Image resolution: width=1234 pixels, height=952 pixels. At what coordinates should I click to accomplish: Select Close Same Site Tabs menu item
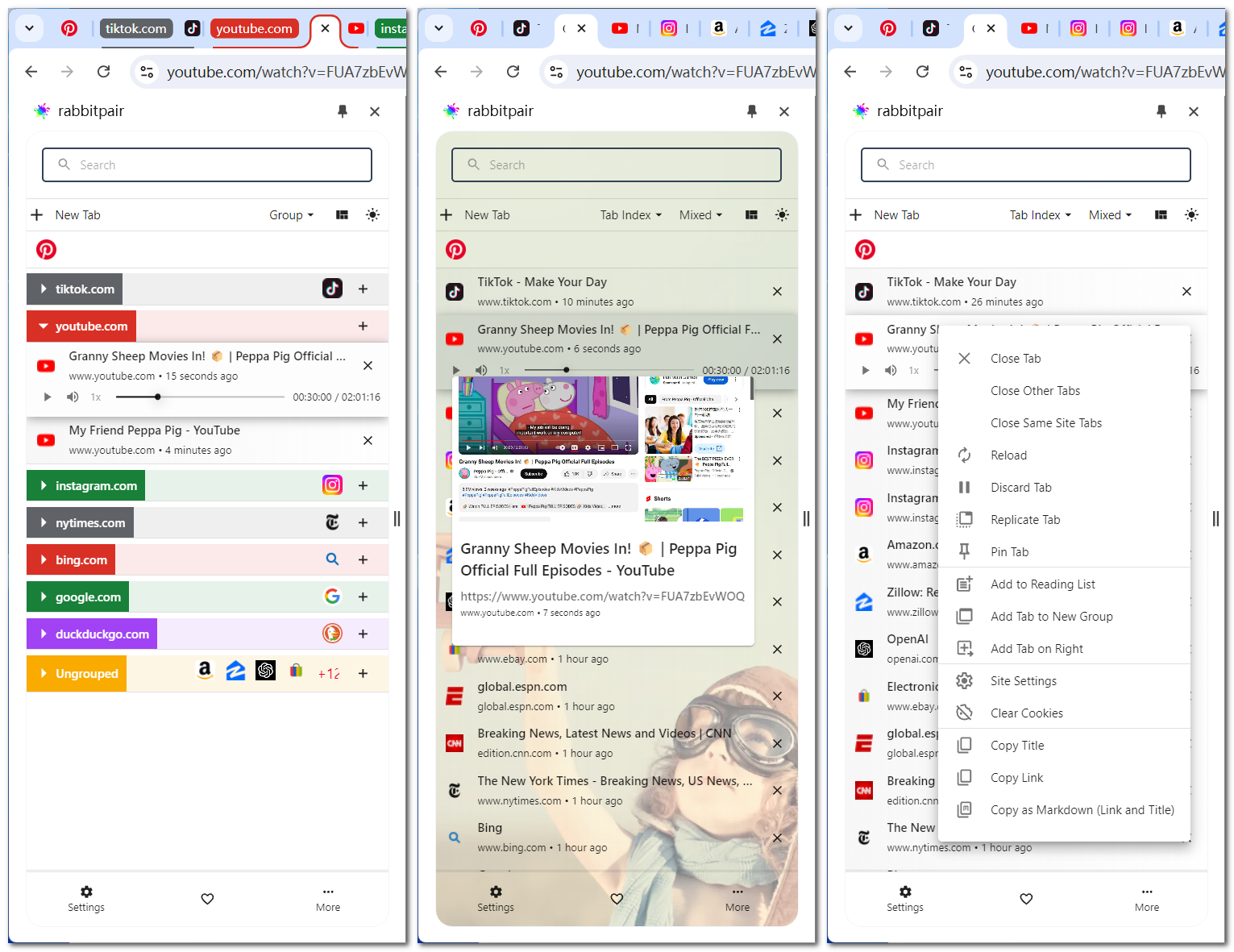pos(1065,423)
